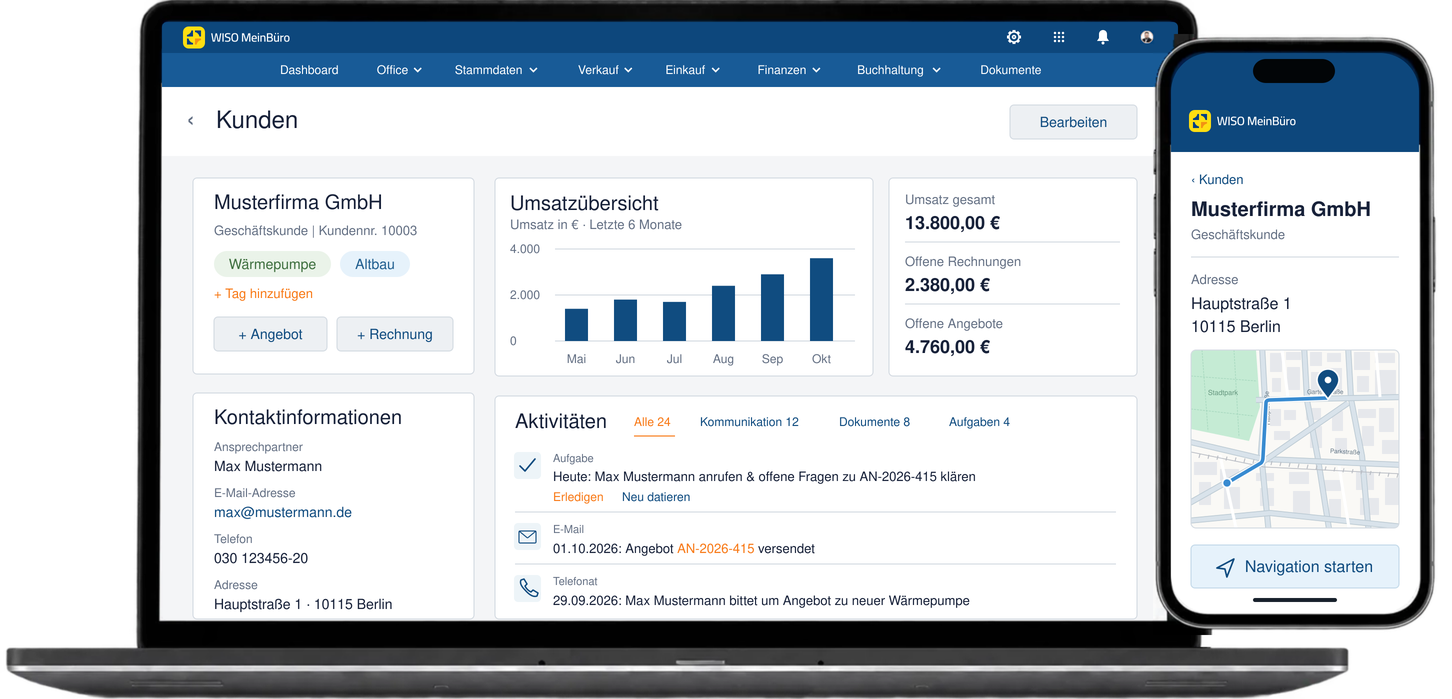1452x699 pixels.
Task: Click the Mai bar in Umsatz chart
Action: coord(576,325)
